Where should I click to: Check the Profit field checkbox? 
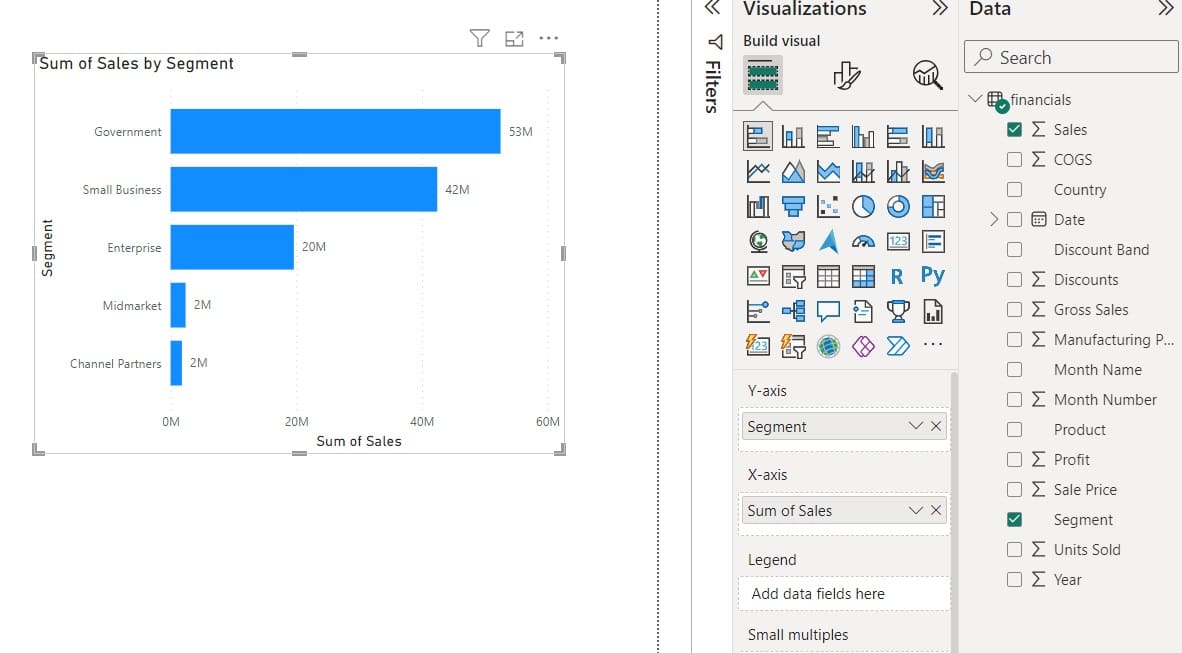(1014, 459)
